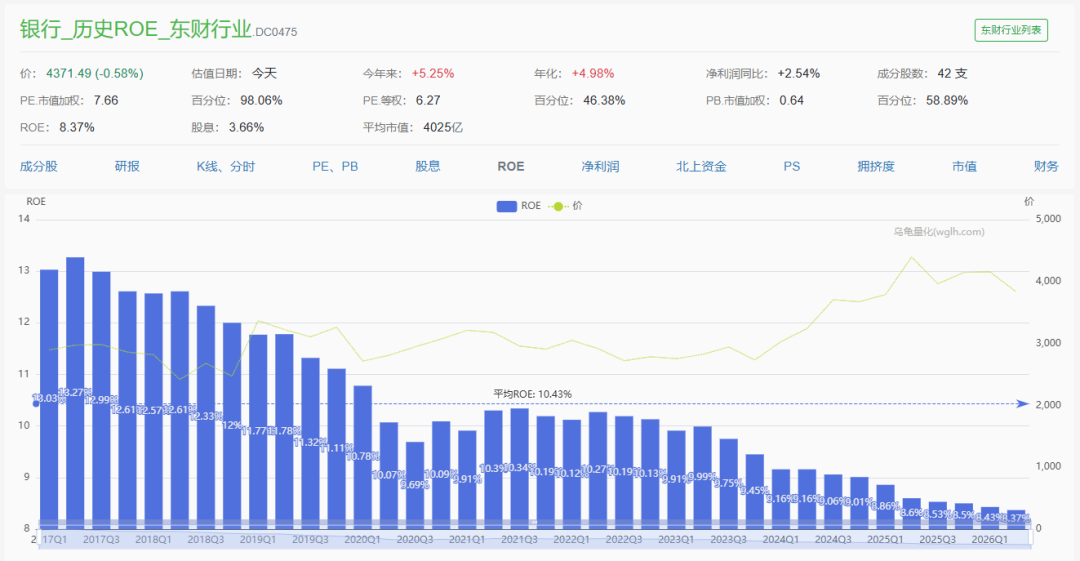This screenshot has height=561, width=1080.
Task: Toggle the 价 line series legend
Action: click(x=565, y=206)
